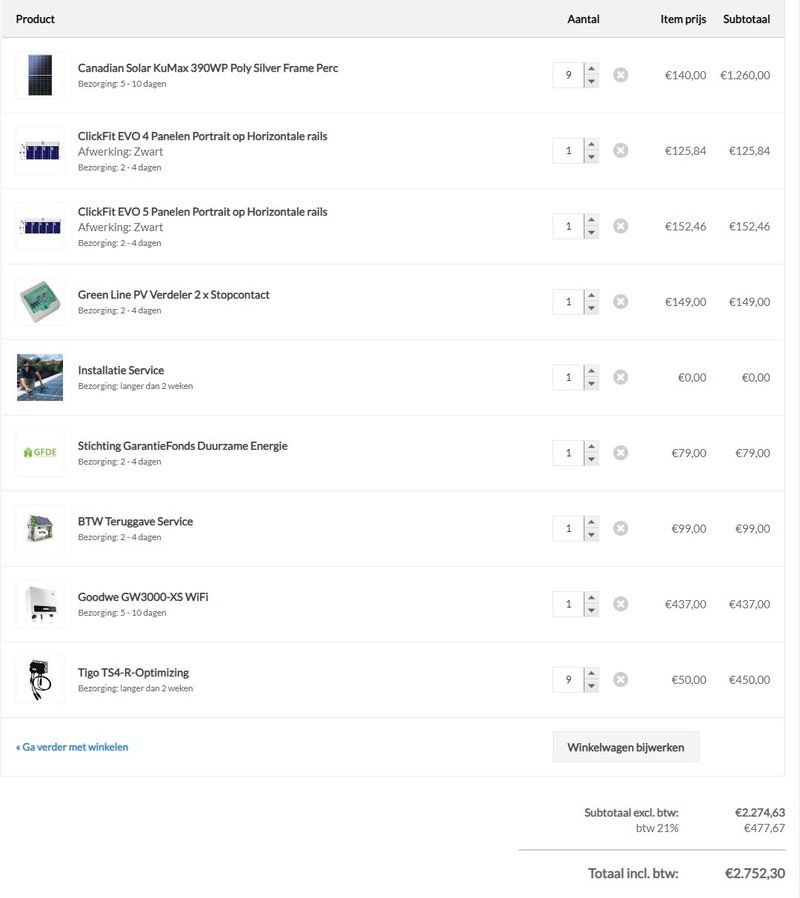This screenshot has width=800, height=898.
Task: Remove Stichting GarantieFonds Duurzame Energie item
Action: pos(620,453)
